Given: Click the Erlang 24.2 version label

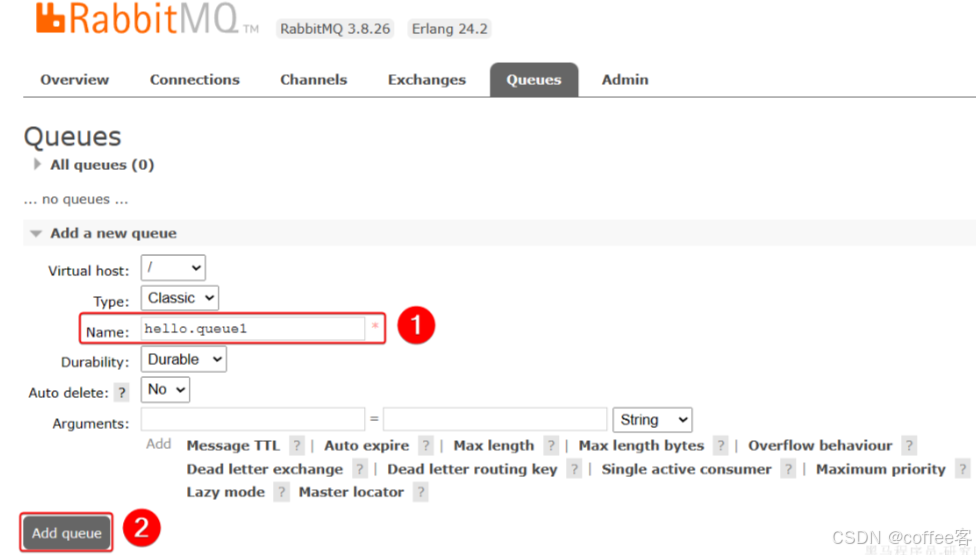Looking at the screenshot, I should [x=449, y=29].
